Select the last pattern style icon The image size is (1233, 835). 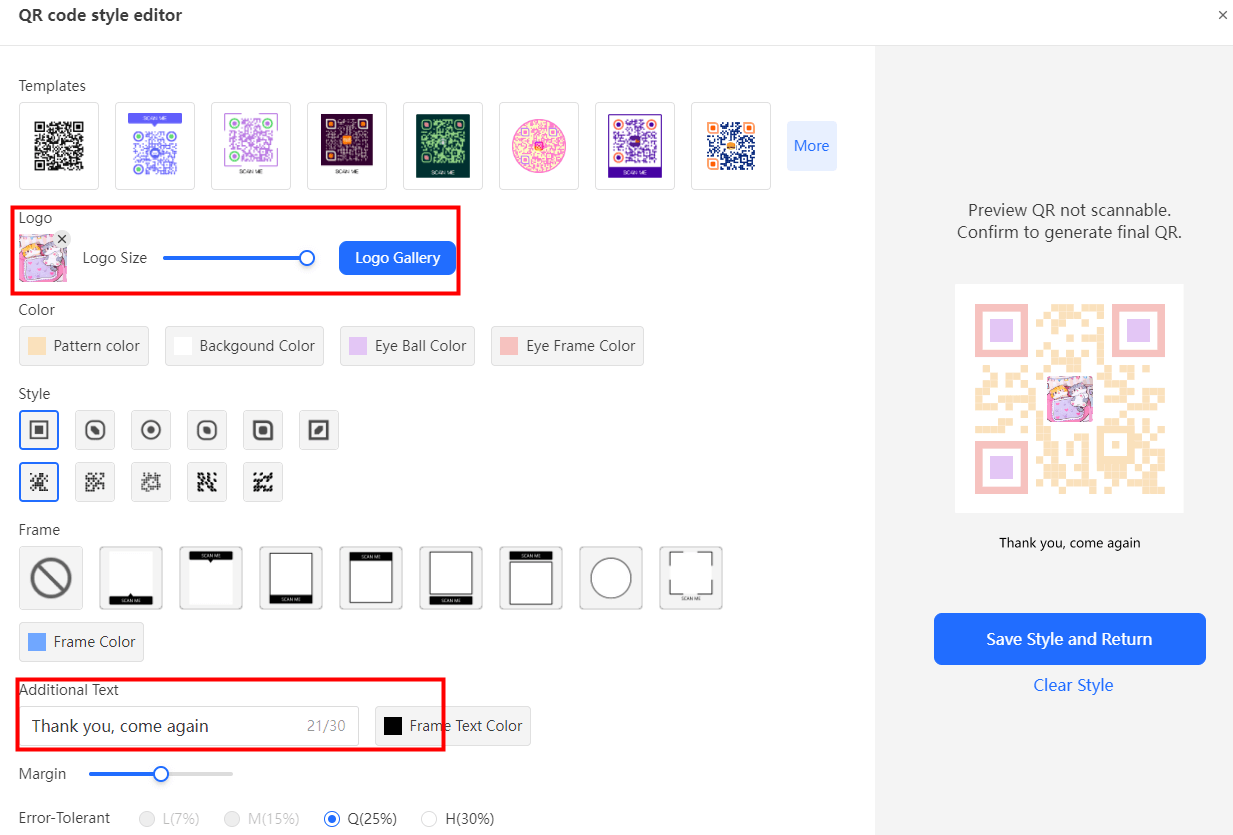pos(263,482)
